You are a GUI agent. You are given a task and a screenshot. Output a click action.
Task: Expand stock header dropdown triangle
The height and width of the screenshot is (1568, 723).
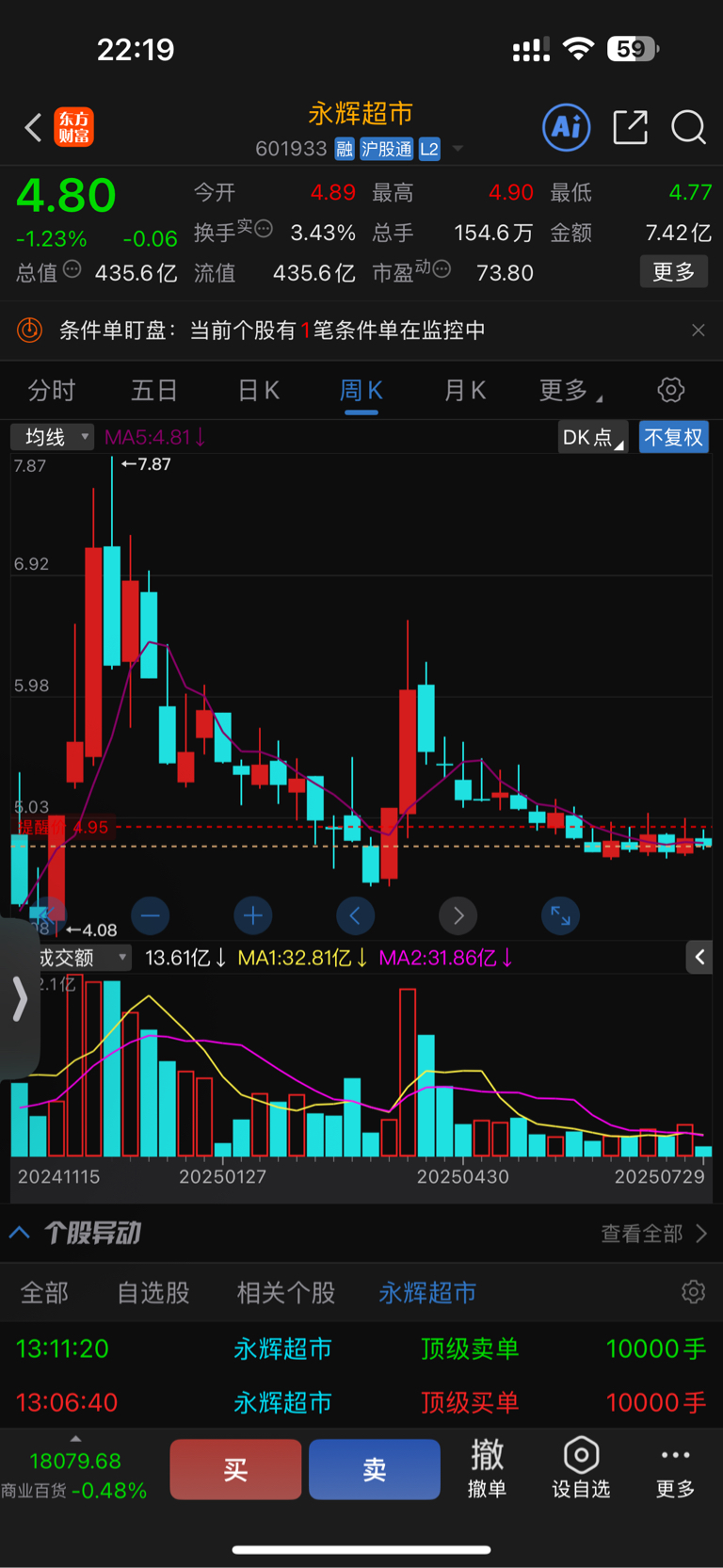click(458, 149)
